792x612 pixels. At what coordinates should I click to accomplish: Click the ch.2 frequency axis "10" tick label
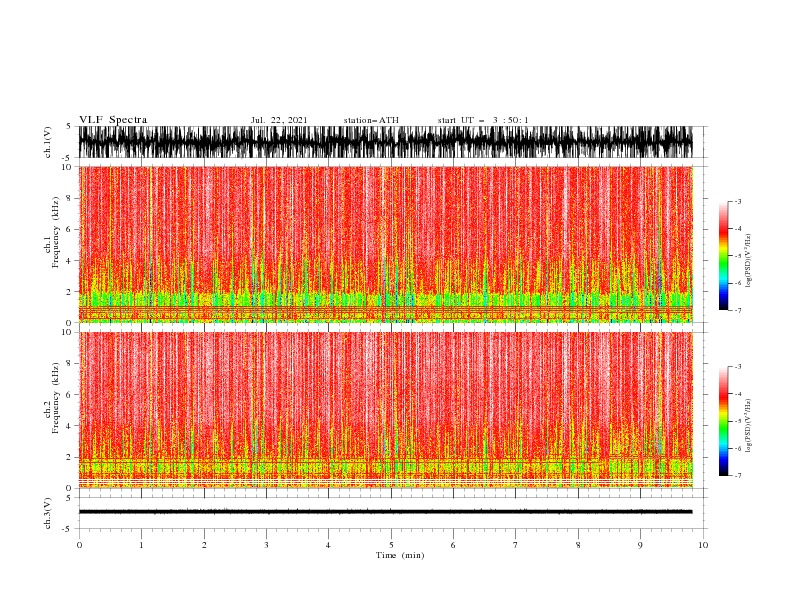click(x=67, y=332)
